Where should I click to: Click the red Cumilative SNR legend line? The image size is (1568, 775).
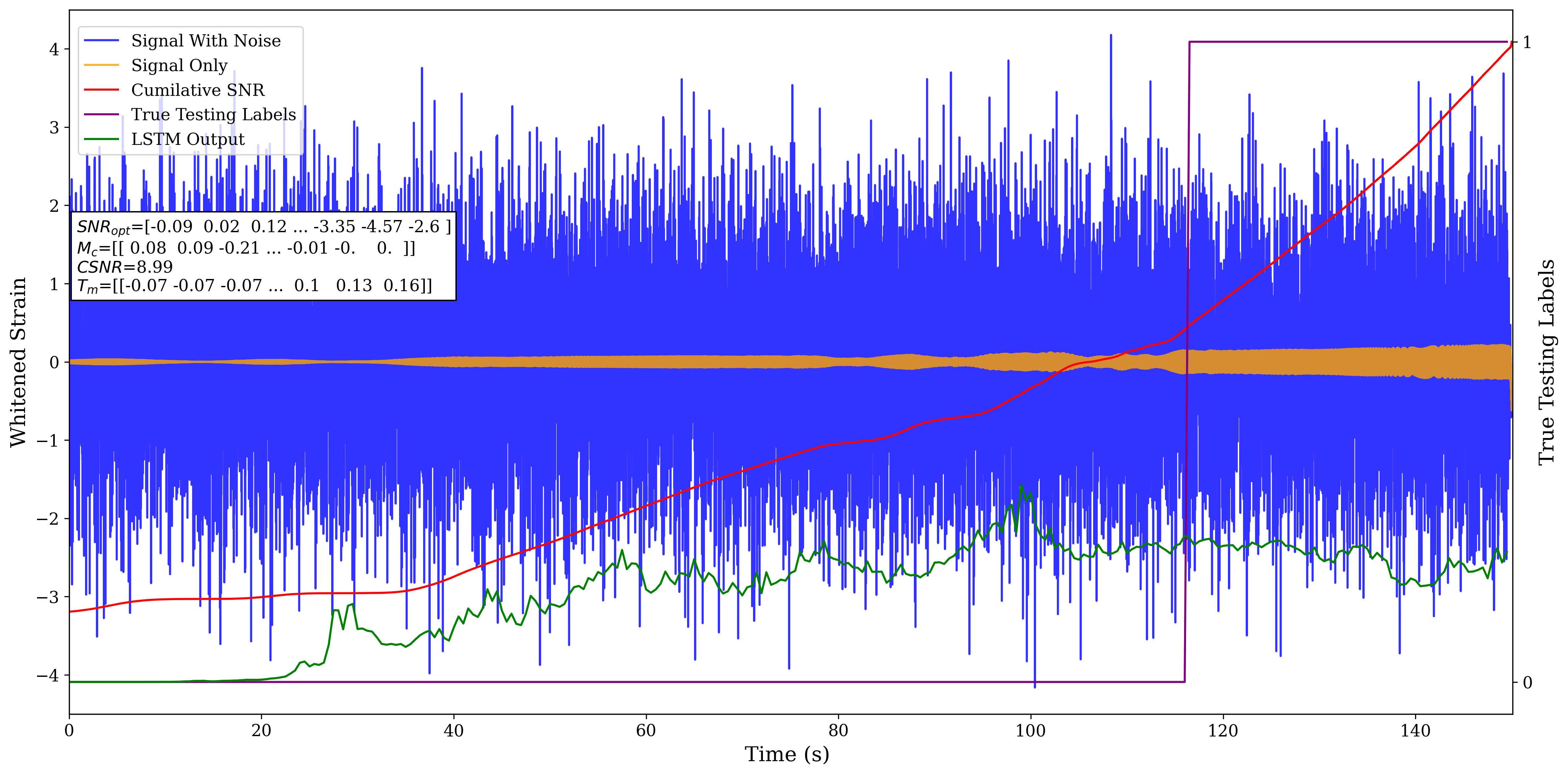coord(101,90)
